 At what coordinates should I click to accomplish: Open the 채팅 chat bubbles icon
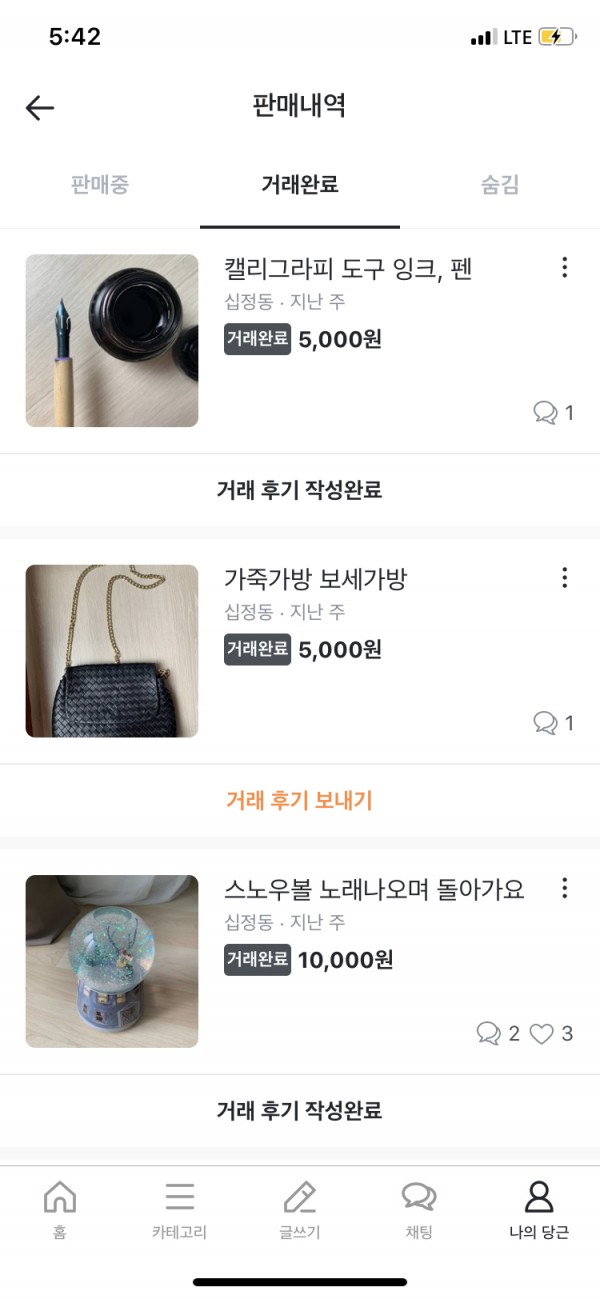(x=419, y=1197)
